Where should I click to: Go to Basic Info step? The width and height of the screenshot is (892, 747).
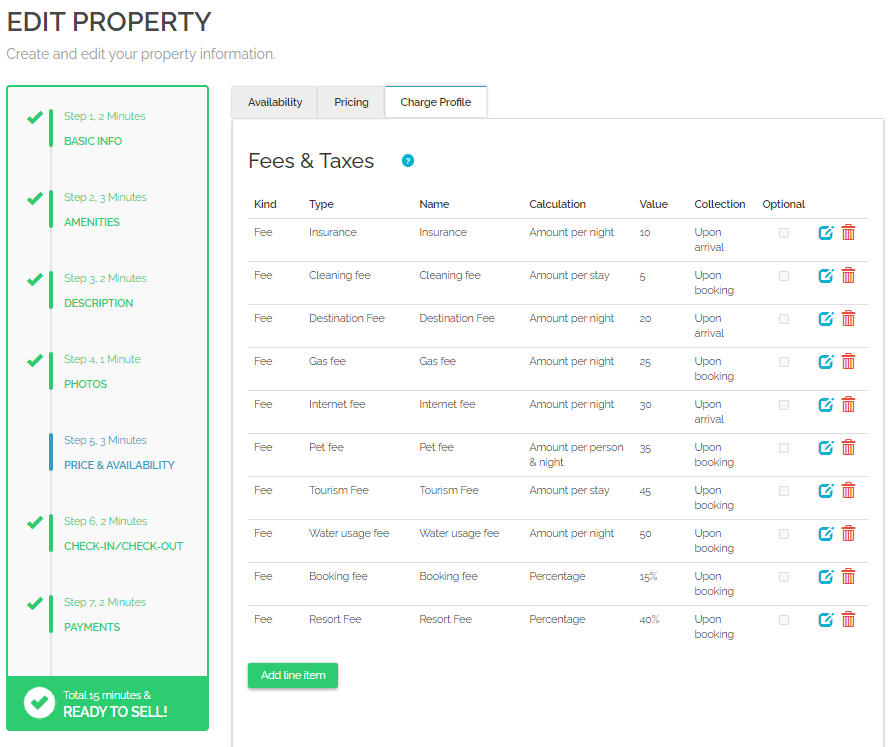tap(93, 141)
